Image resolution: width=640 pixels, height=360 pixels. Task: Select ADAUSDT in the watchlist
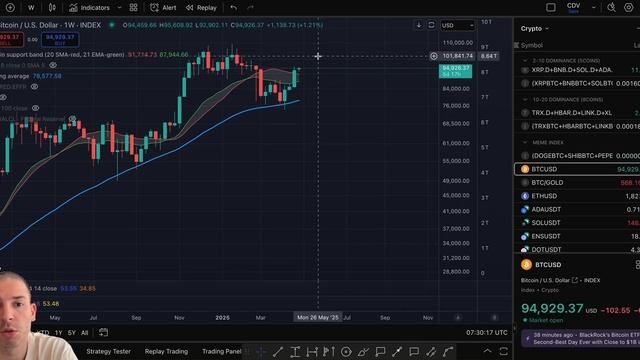(577, 209)
